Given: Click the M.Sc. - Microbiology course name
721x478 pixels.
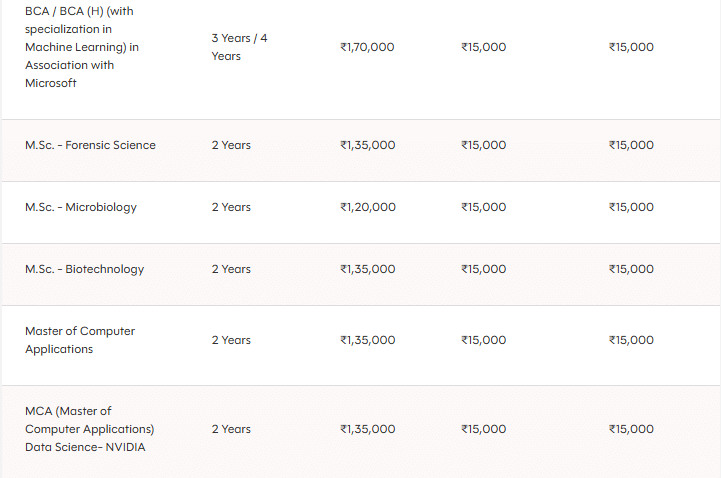Looking at the screenshot, I should pyautogui.click(x=81, y=207).
